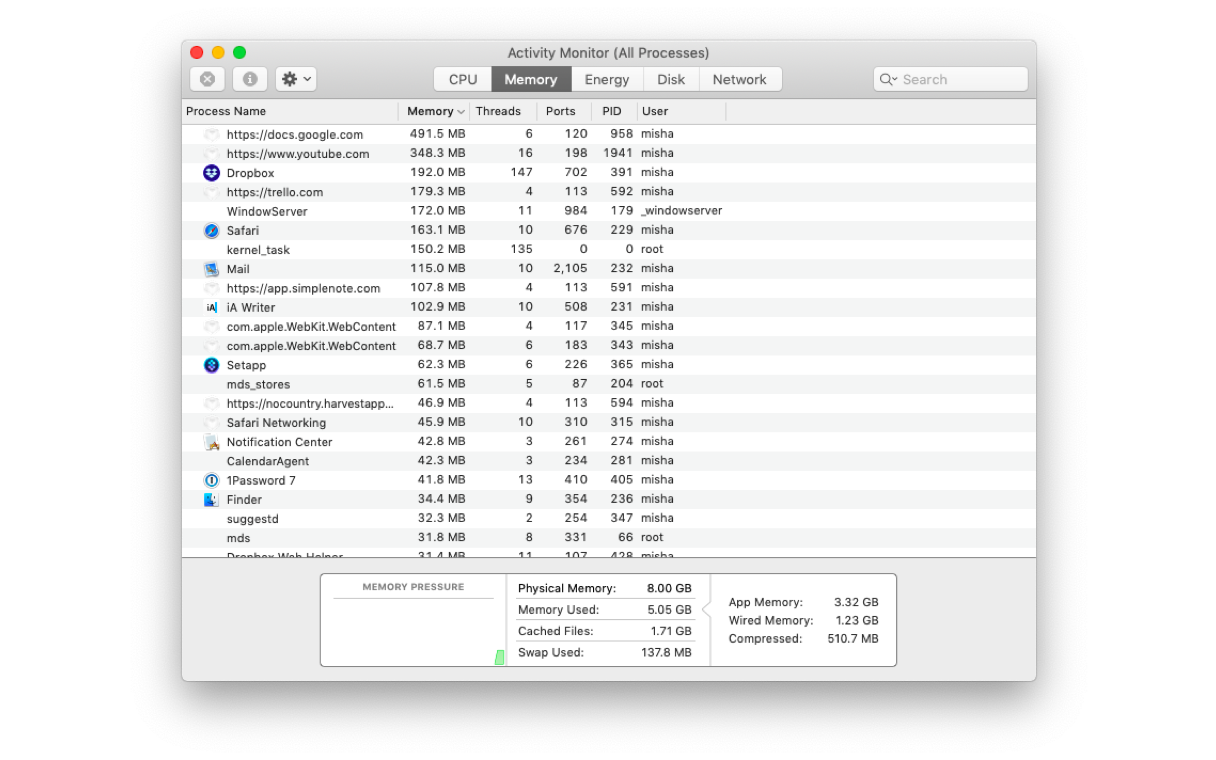Click the Safari Networking process icon
This screenshot has height=760, width=1216.
[211, 423]
